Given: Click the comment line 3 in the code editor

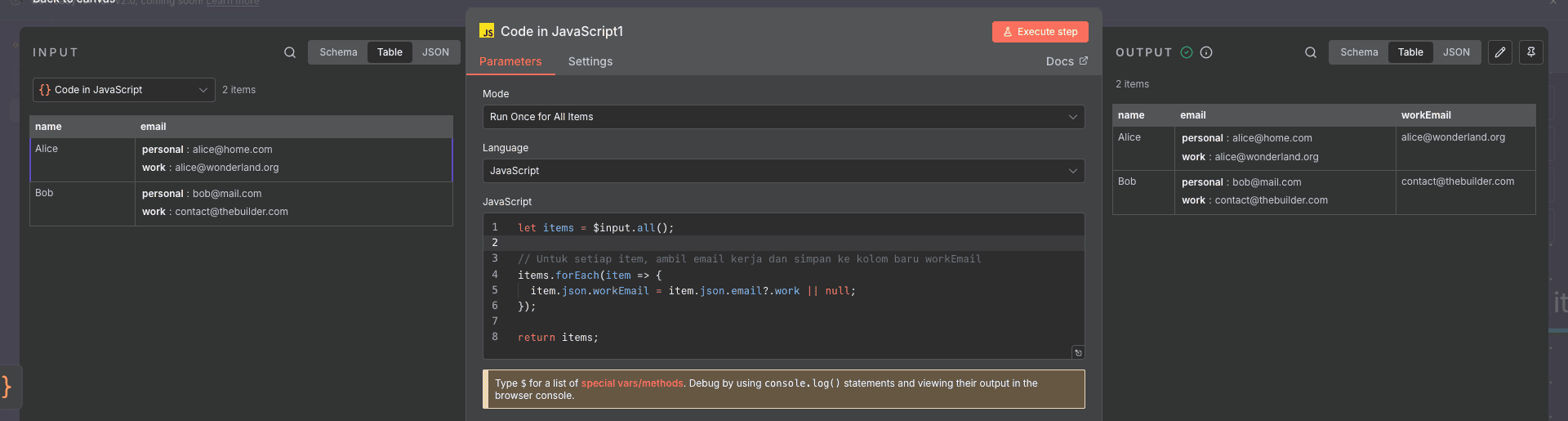Looking at the screenshot, I should point(749,259).
